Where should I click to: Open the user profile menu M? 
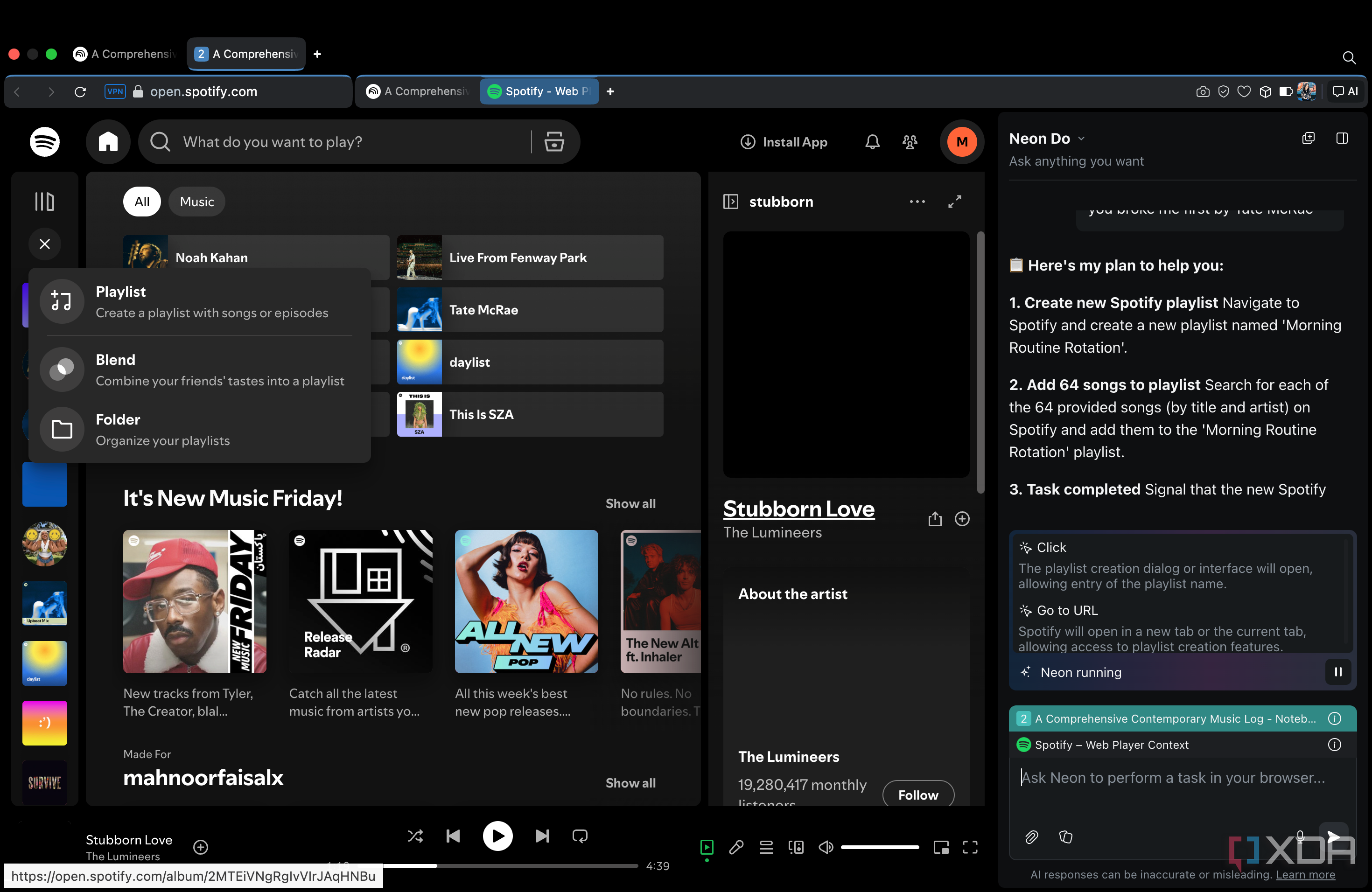pyautogui.click(x=961, y=142)
